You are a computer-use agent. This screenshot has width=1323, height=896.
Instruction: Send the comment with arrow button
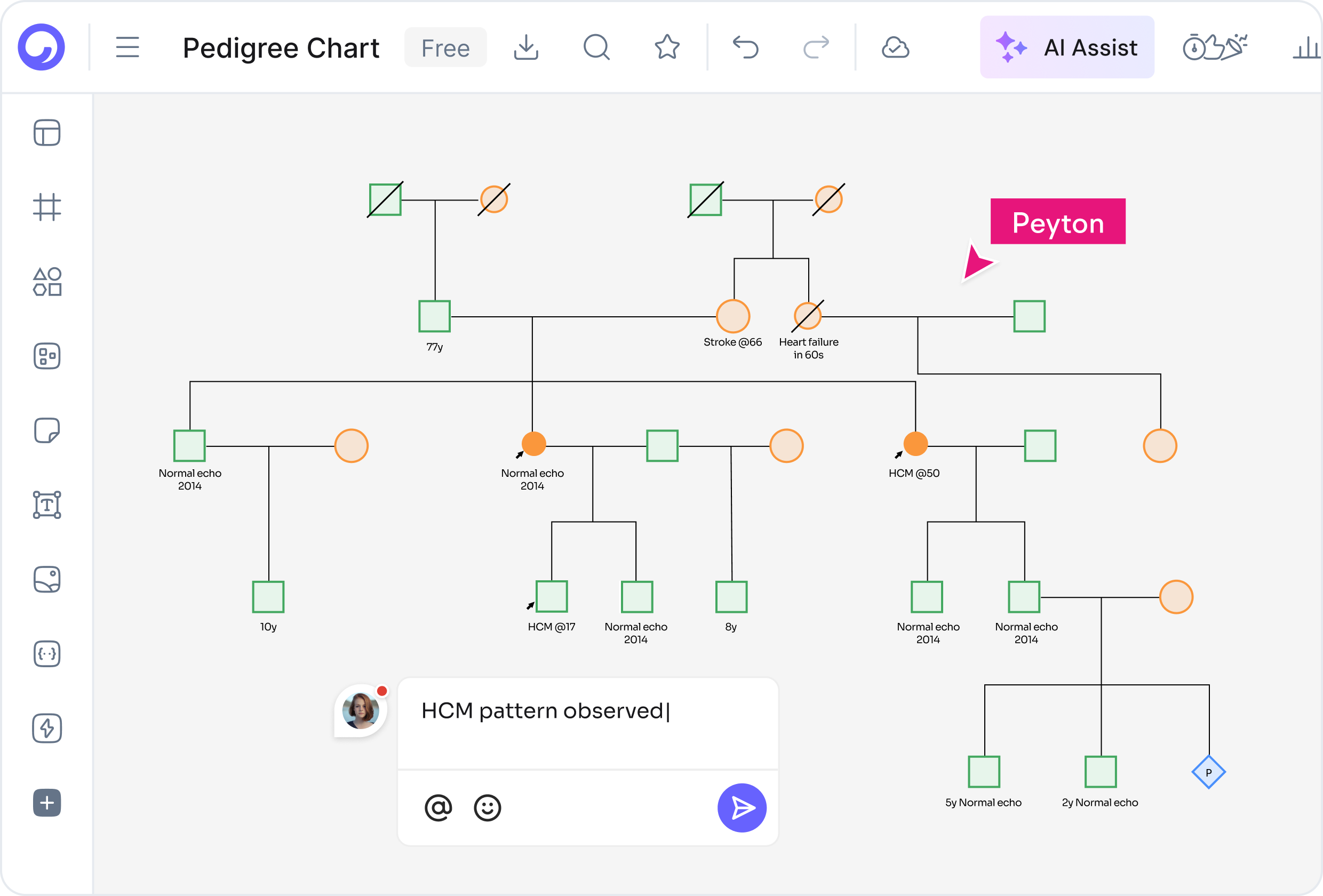coord(743,807)
